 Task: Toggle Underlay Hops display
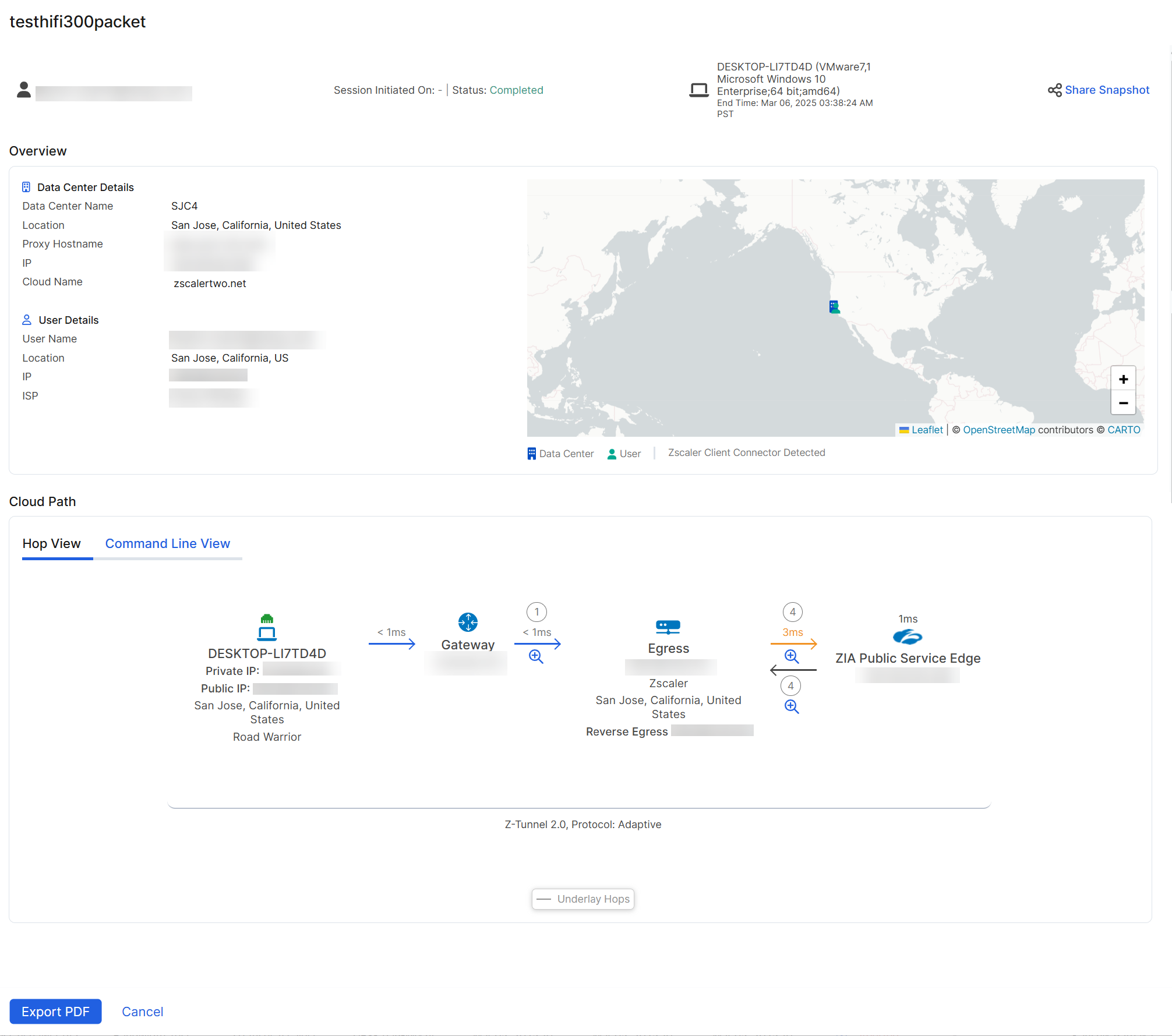(583, 899)
